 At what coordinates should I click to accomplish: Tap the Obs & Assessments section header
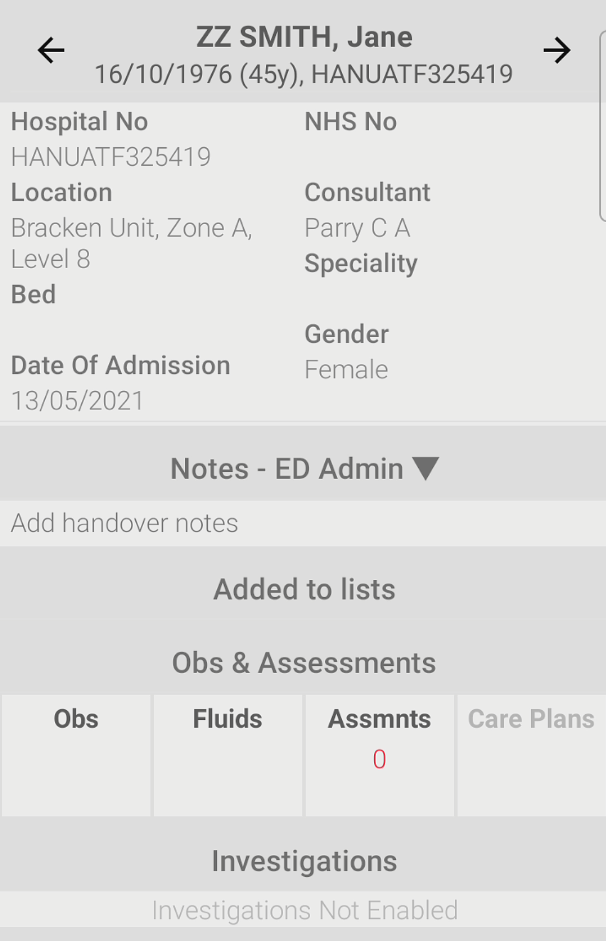pyautogui.click(x=304, y=663)
